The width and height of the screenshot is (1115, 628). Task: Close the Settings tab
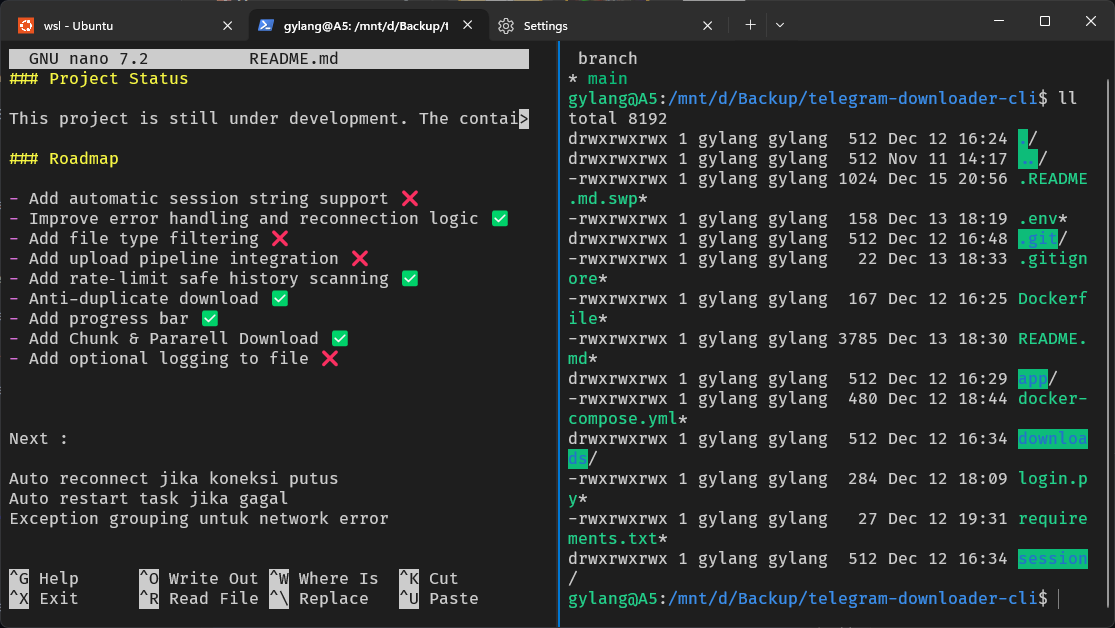pos(708,26)
